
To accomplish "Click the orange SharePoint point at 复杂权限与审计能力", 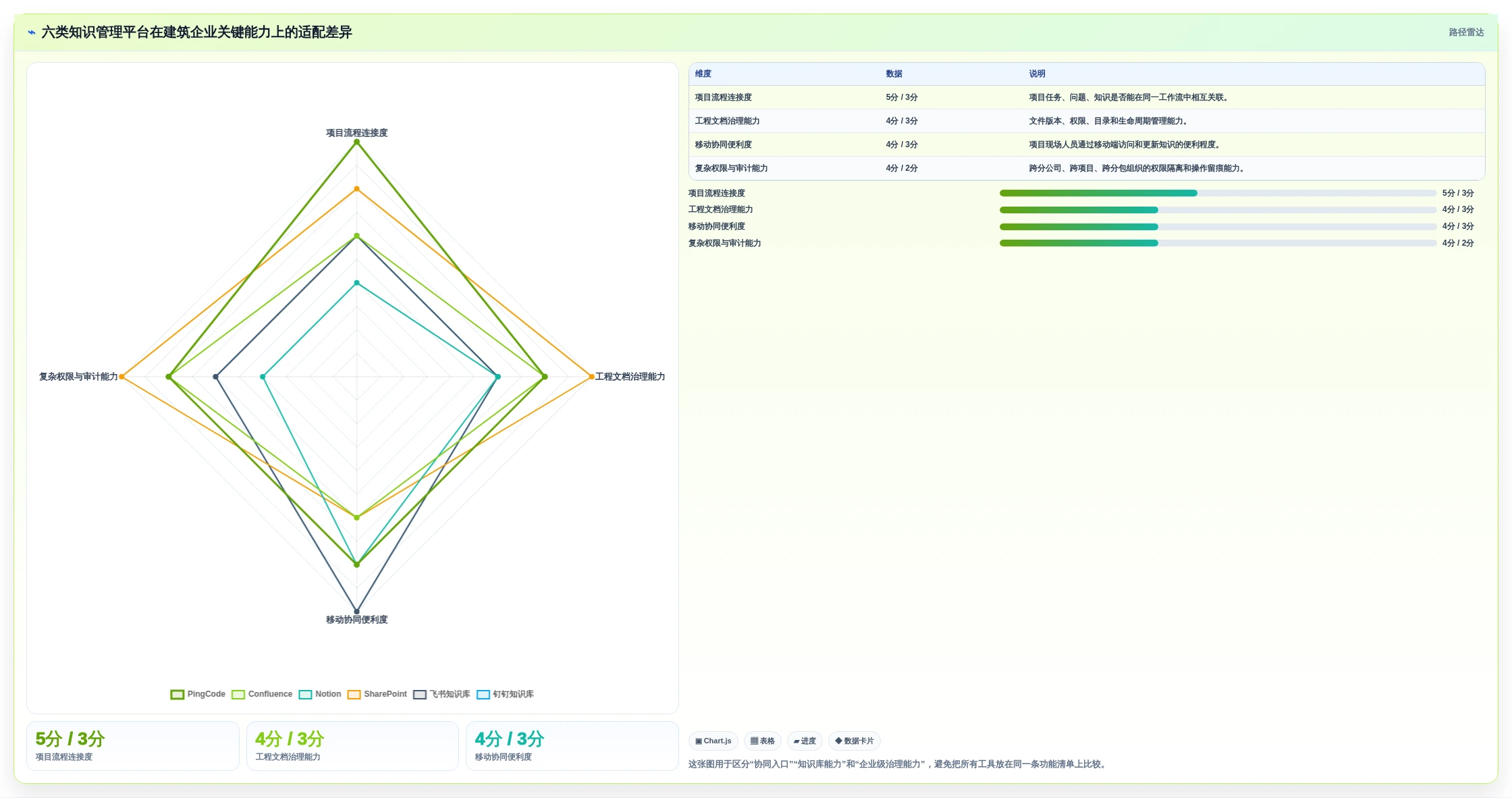I will (122, 377).
